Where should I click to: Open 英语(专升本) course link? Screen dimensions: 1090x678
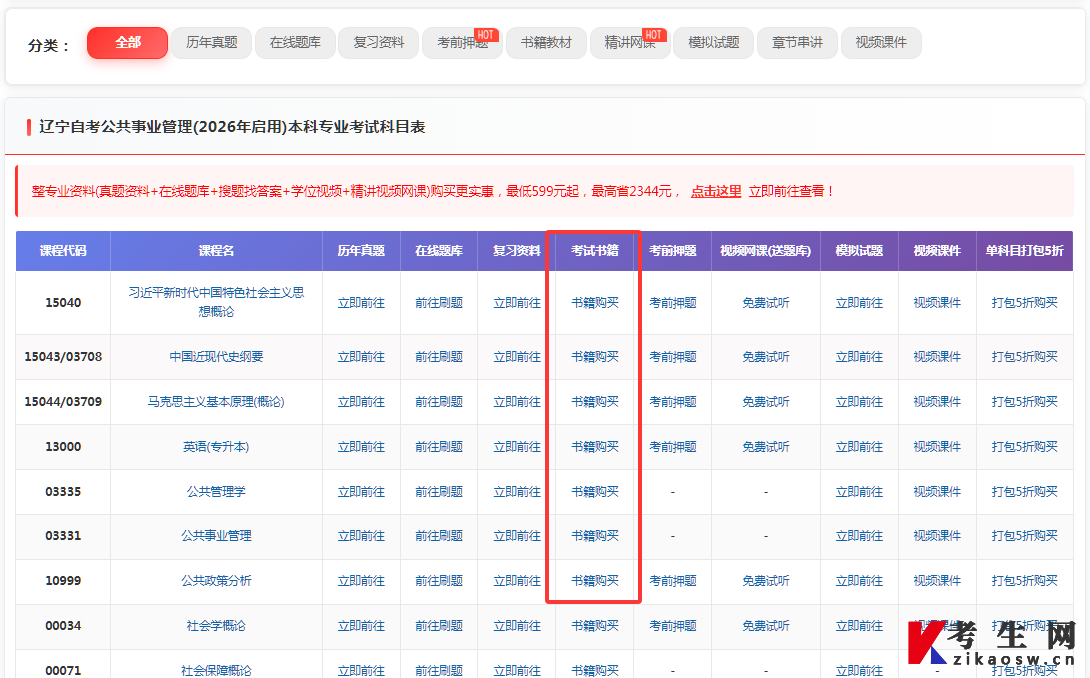pyautogui.click(x=216, y=446)
